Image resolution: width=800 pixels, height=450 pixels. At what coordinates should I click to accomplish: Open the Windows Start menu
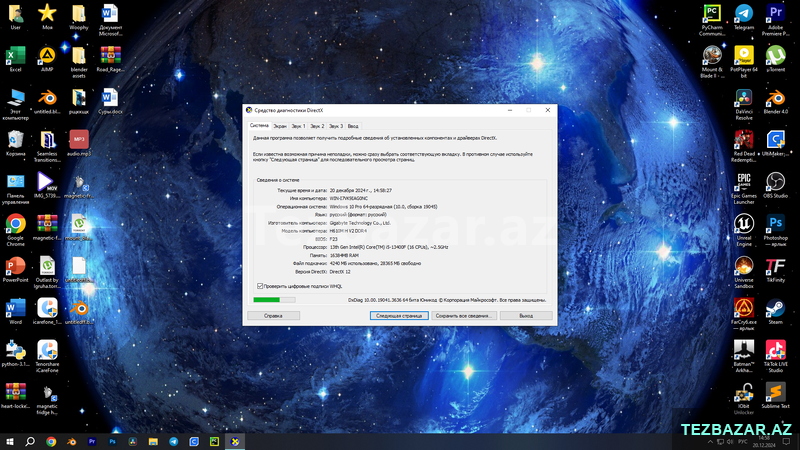pyautogui.click(x=10, y=442)
